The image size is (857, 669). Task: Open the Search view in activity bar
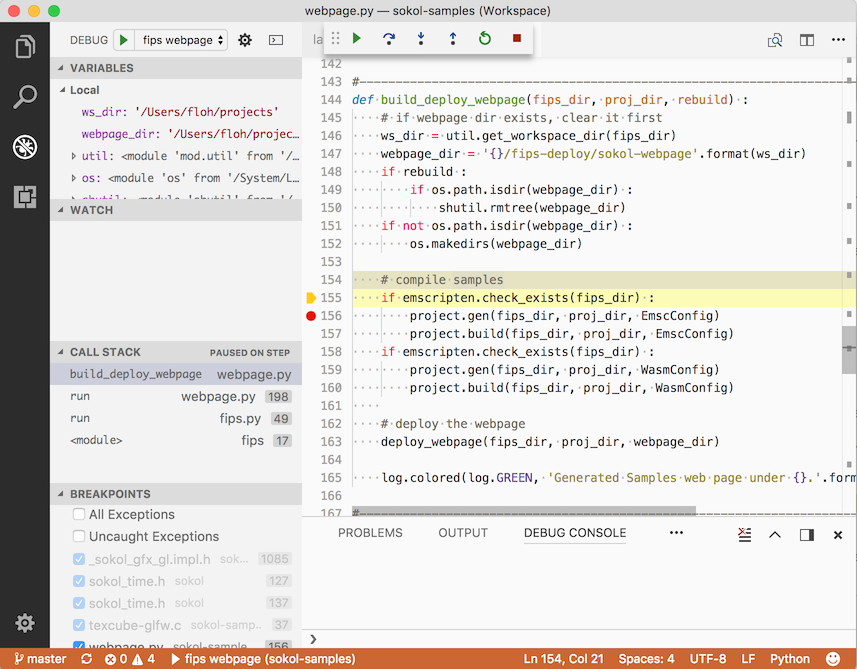(25, 97)
